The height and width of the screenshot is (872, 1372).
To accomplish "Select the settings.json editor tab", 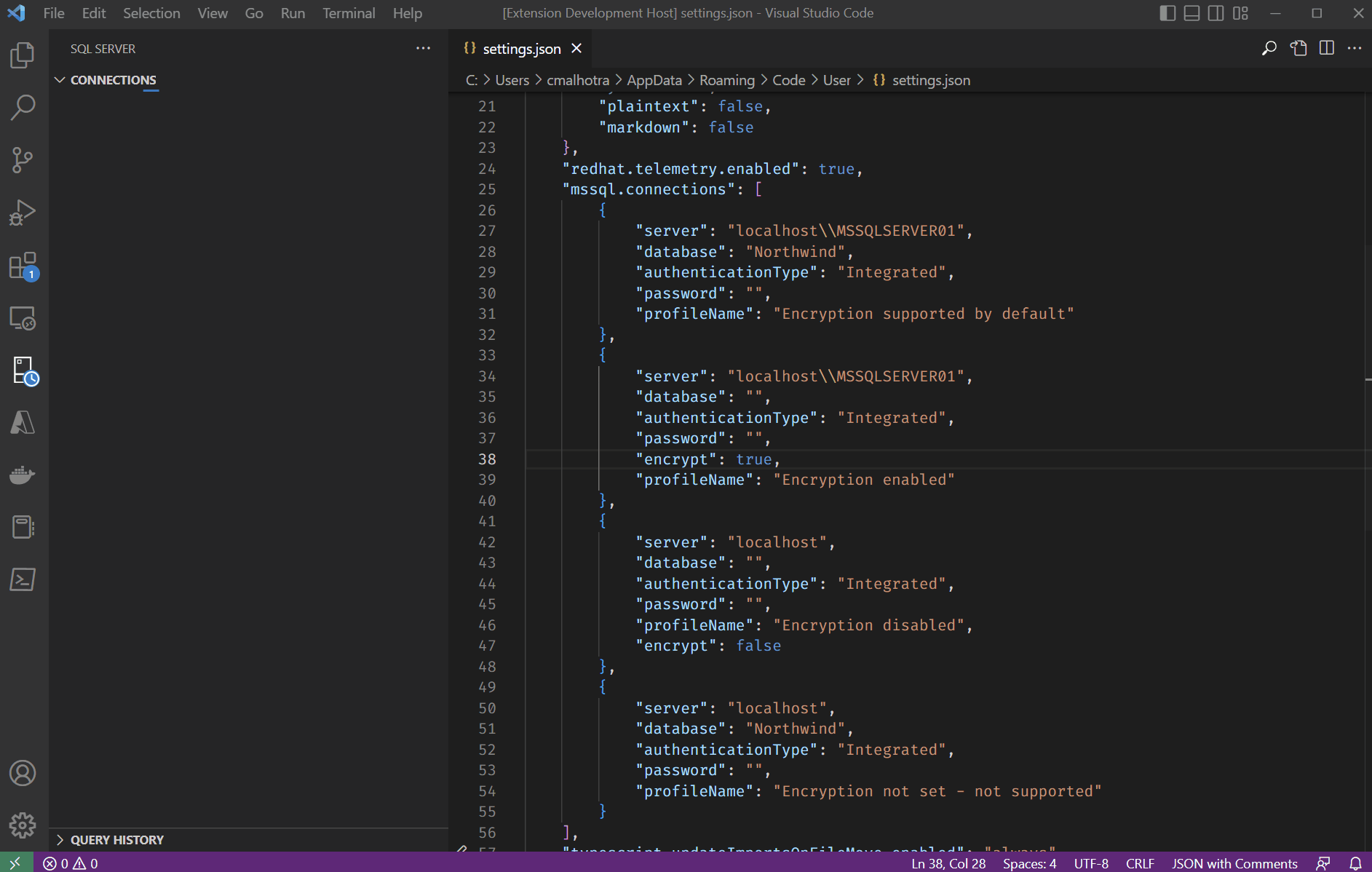I will (521, 49).
